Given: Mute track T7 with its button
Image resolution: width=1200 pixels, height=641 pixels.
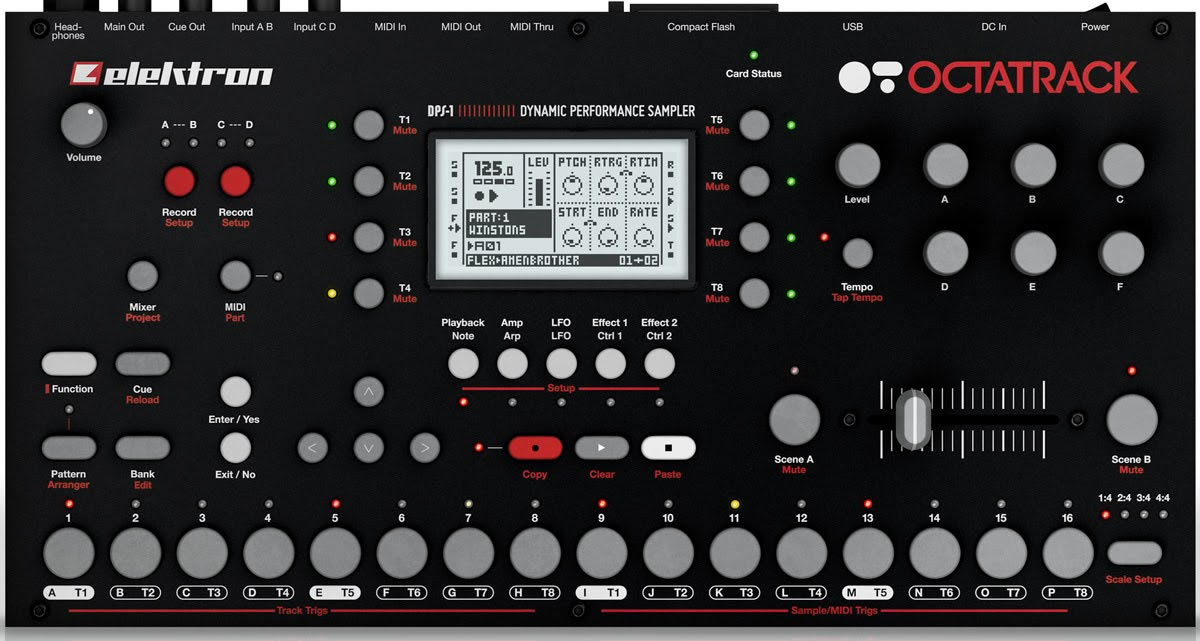Looking at the screenshot, I should pyautogui.click(x=755, y=237).
